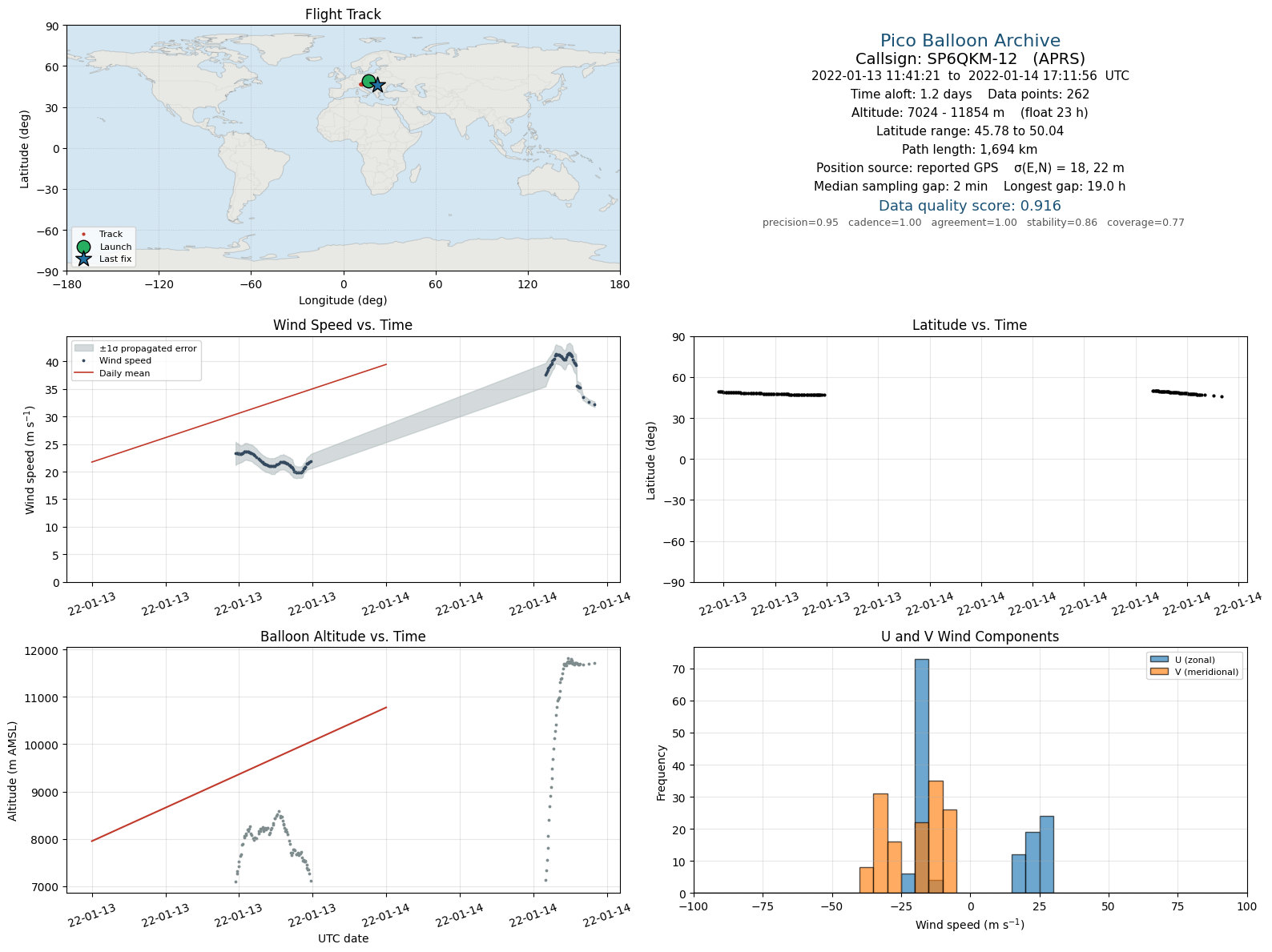The height and width of the screenshot is (952, 1272).
Task: Click the "Flight Track" chart title
Action: pyautogui.click(x=343, y=14)
